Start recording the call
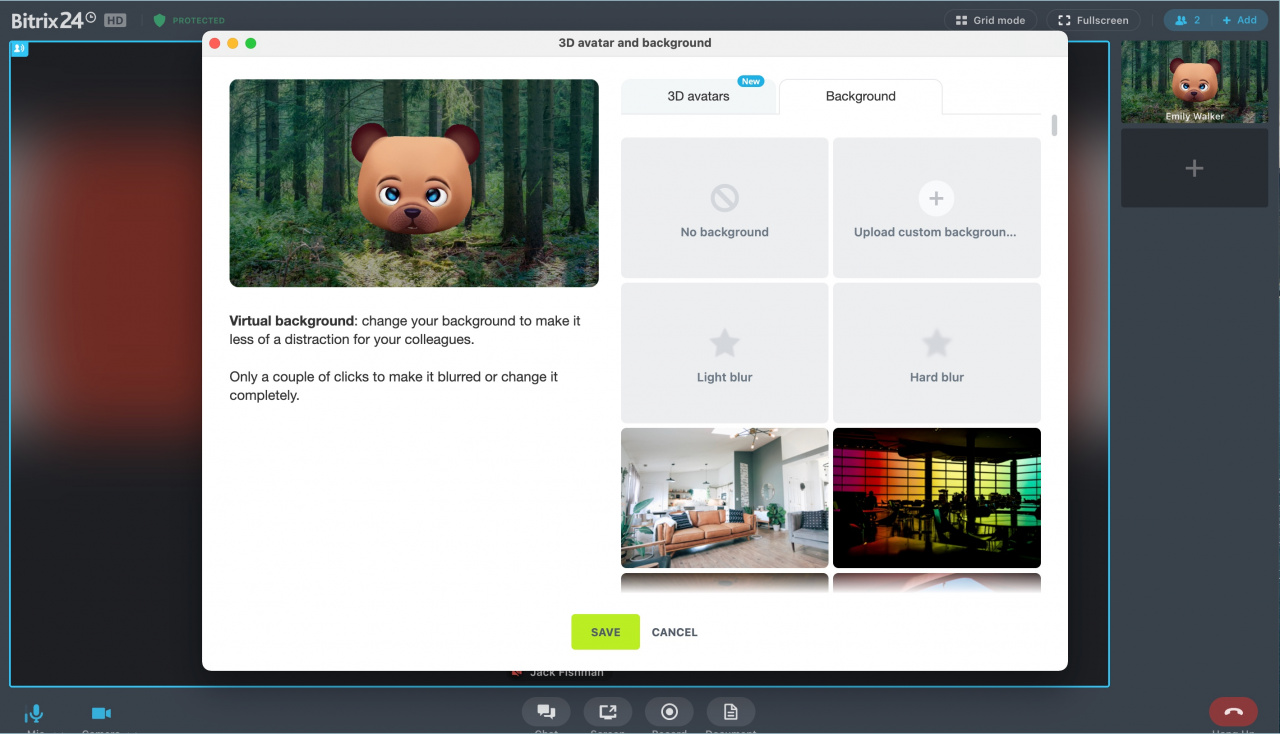1280x734 pixels. coord(670,712)
